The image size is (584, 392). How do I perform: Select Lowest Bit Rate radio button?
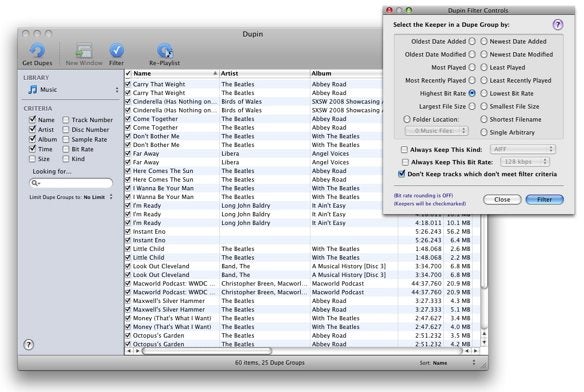(x=484, y=93)
